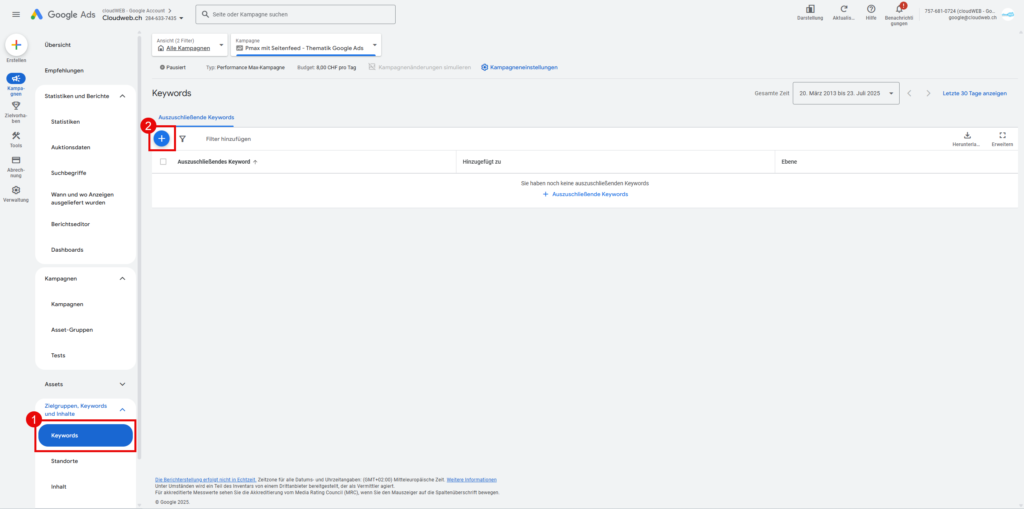Expand the Assets section
Viewport: 1024px width, 509px height.
click(x=122, y=383)
